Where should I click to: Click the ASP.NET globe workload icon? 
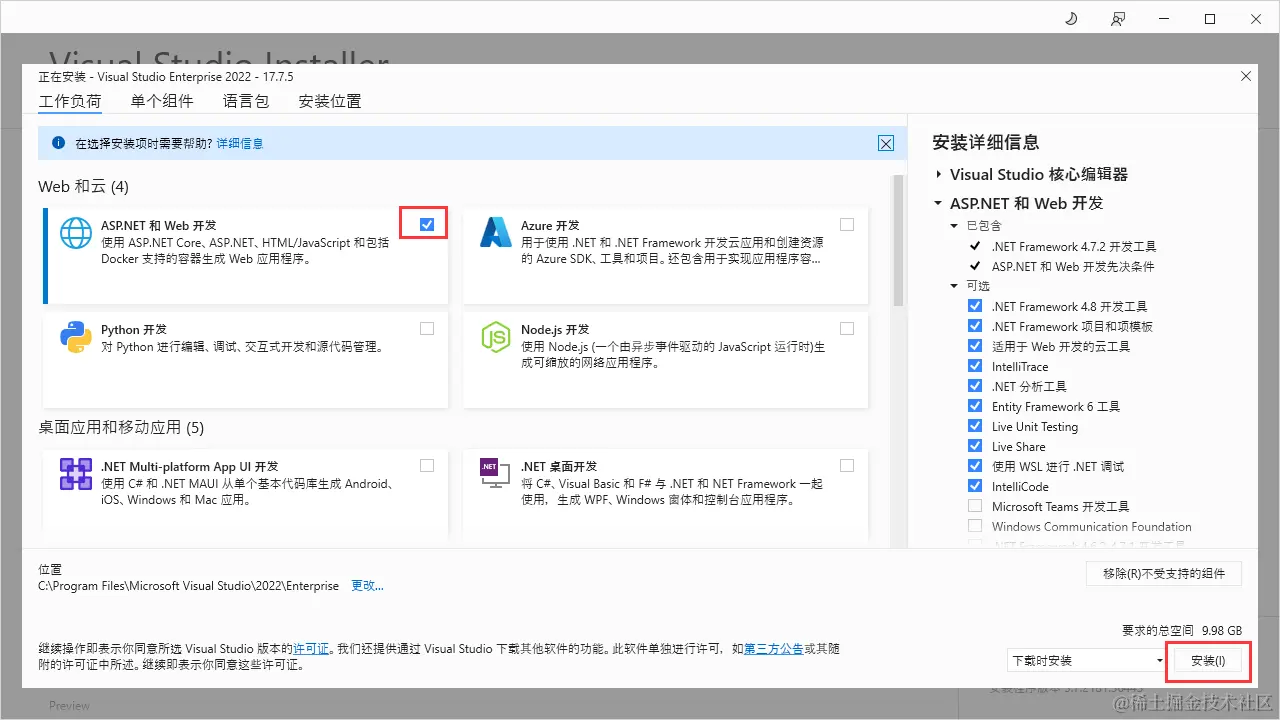(75, 232)
